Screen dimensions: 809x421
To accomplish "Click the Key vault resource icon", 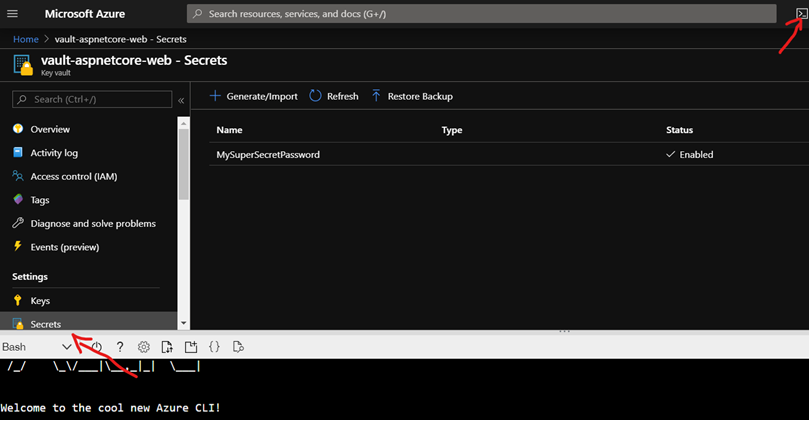I will 23,66.
